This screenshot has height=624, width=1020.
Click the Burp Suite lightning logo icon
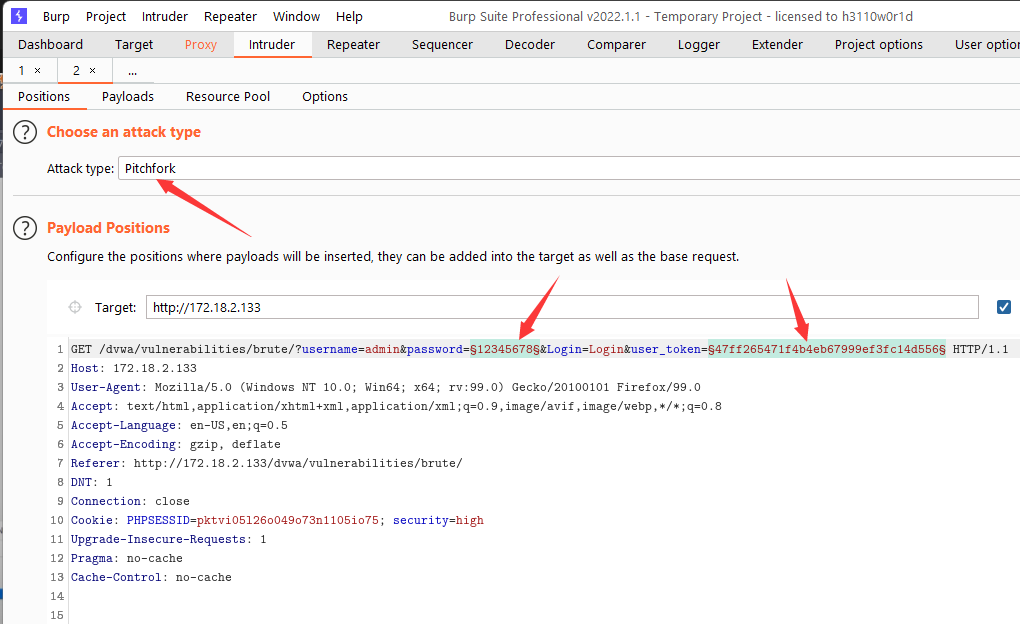tap(19, 16)
